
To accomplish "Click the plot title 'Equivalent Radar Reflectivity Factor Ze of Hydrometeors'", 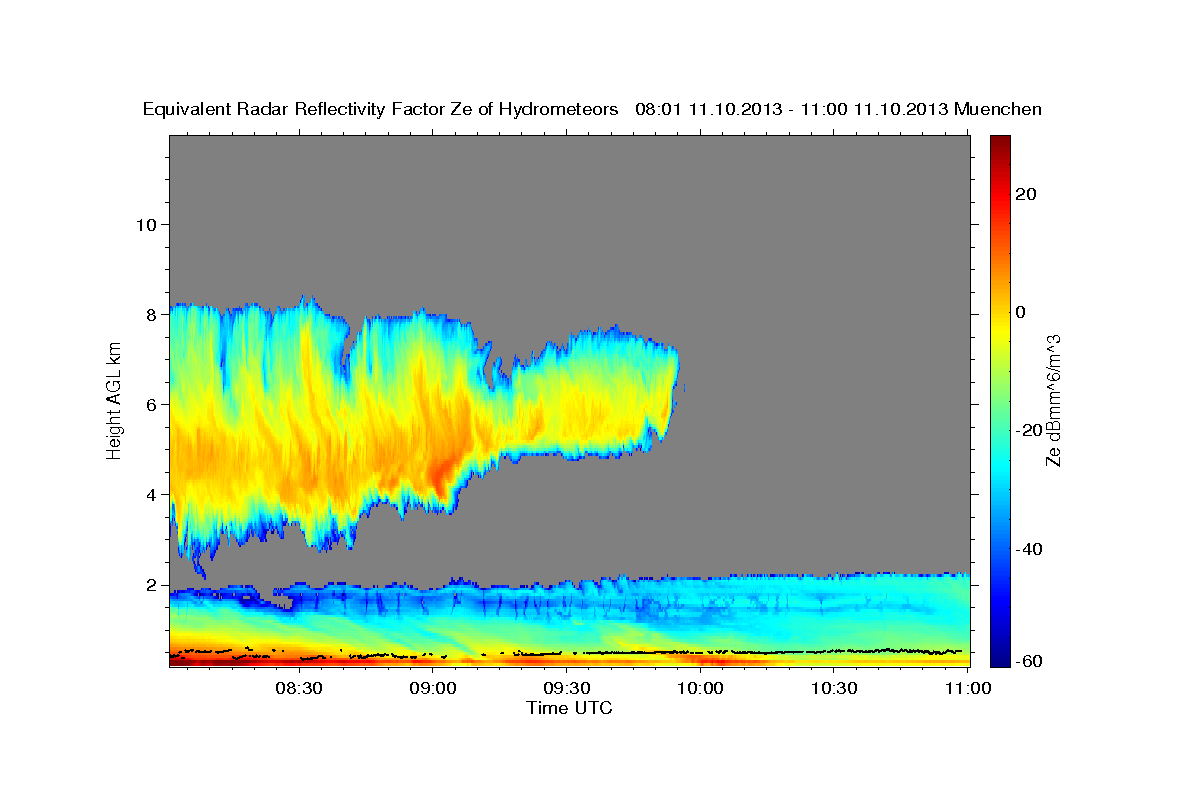I will coord(381,109).
